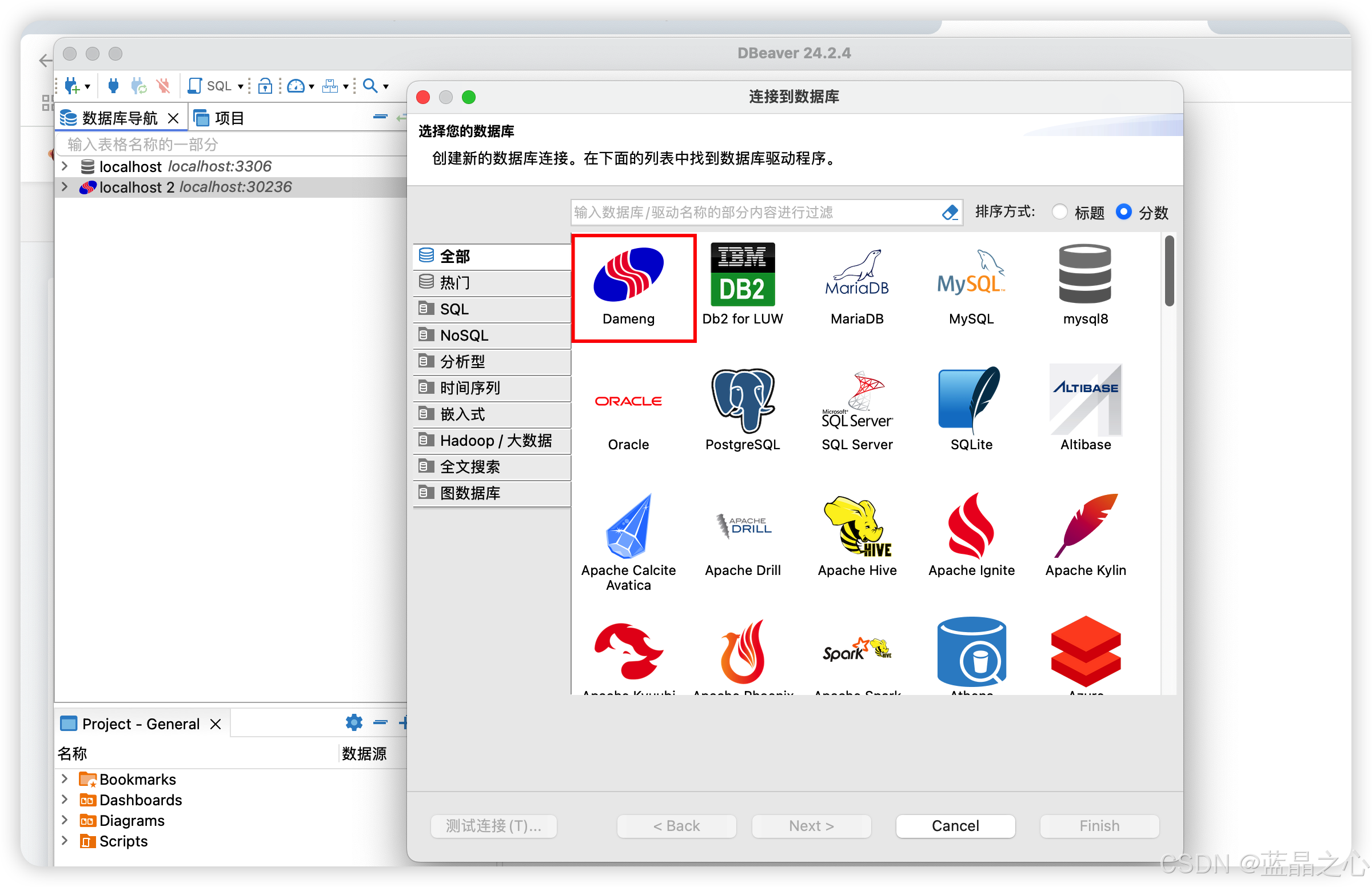Viewport: 1372px width, 887px height.
Task: Pick the SQL Server driver
Action: click(x=856, y=410)
